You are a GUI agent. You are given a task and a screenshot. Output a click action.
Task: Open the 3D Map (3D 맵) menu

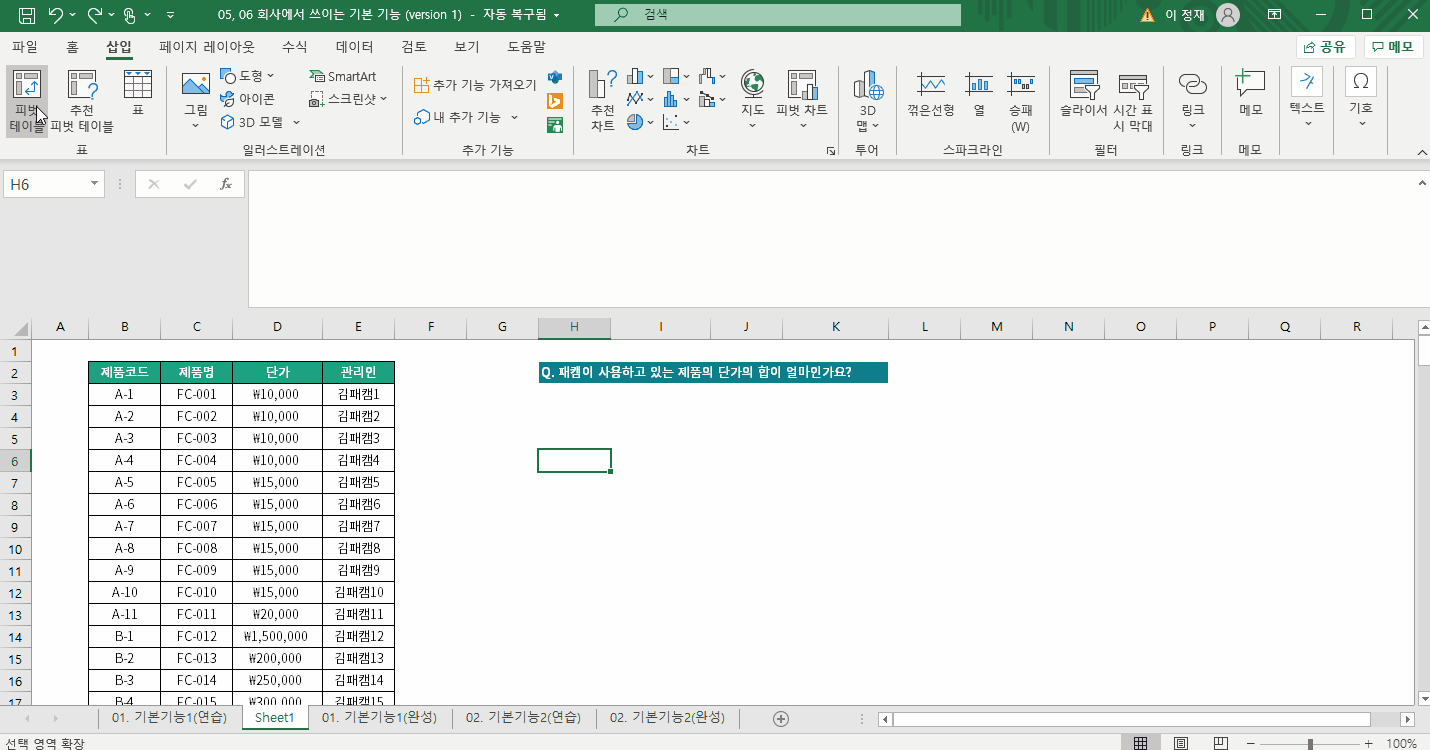point(868,101)
